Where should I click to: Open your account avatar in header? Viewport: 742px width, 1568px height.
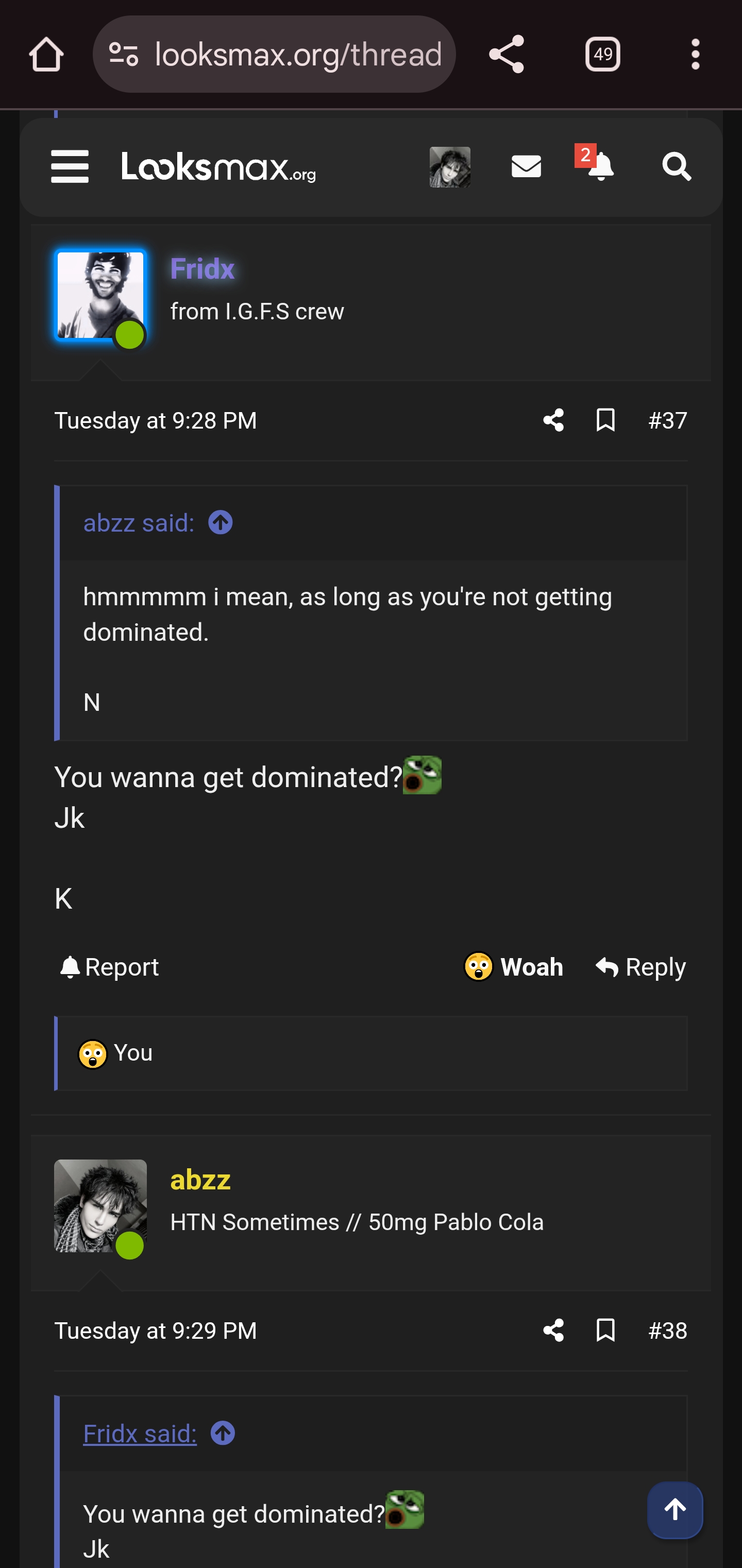pos(450,167)
